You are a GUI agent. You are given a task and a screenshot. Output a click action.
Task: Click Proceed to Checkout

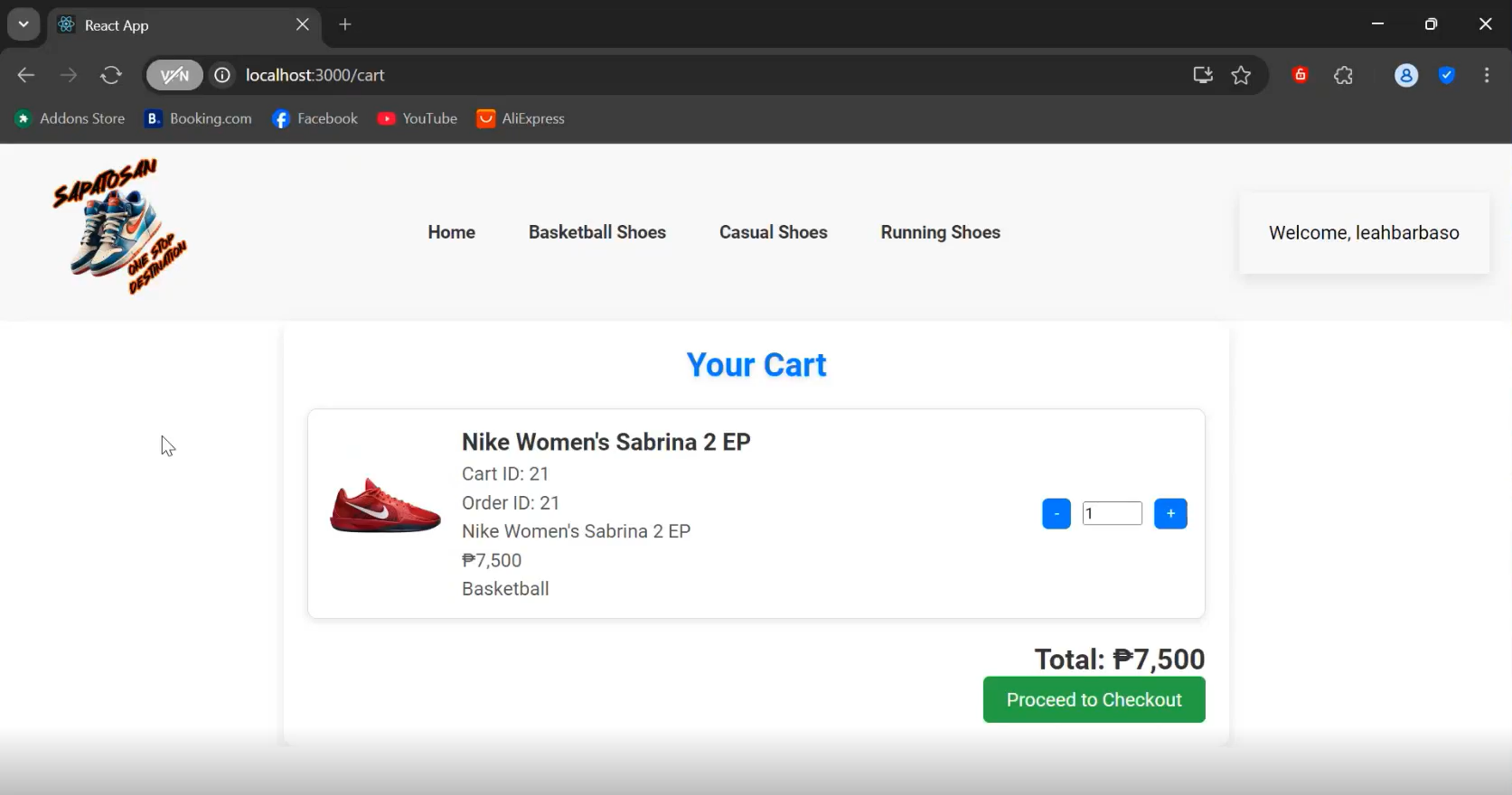coord(1094,699)
